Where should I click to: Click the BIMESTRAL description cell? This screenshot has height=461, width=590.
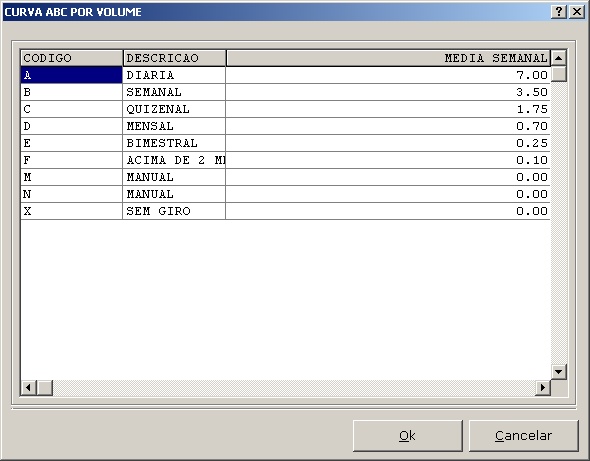tap(174, 143)
